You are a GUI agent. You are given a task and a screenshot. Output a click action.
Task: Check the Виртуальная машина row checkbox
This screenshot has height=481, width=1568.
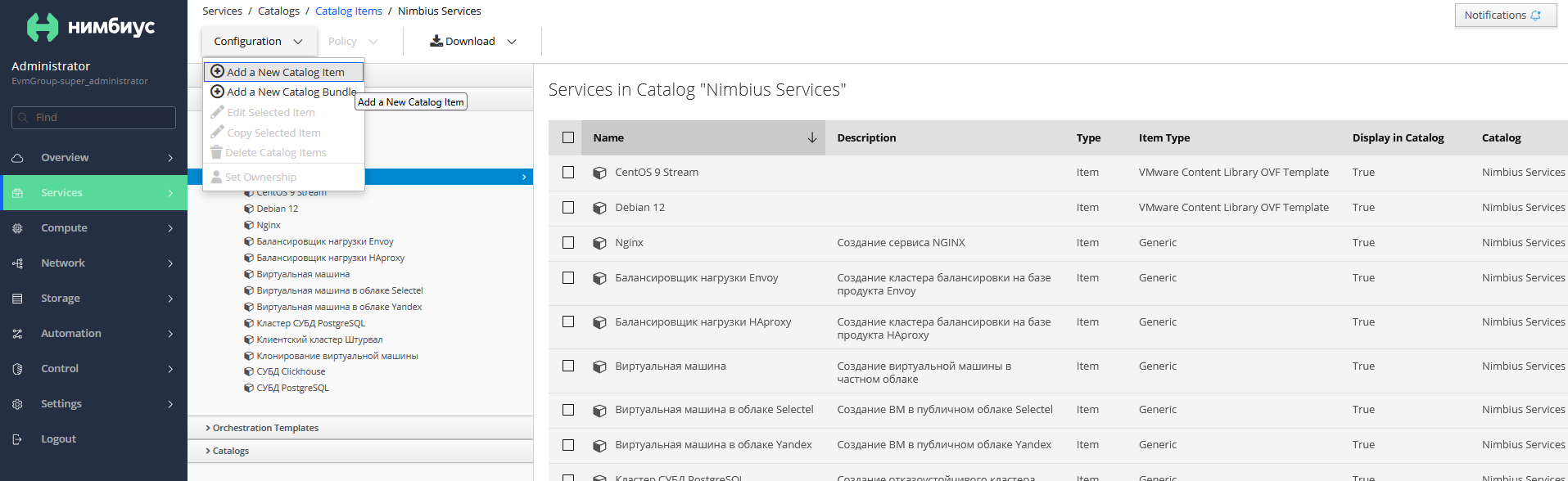point(568,366)
